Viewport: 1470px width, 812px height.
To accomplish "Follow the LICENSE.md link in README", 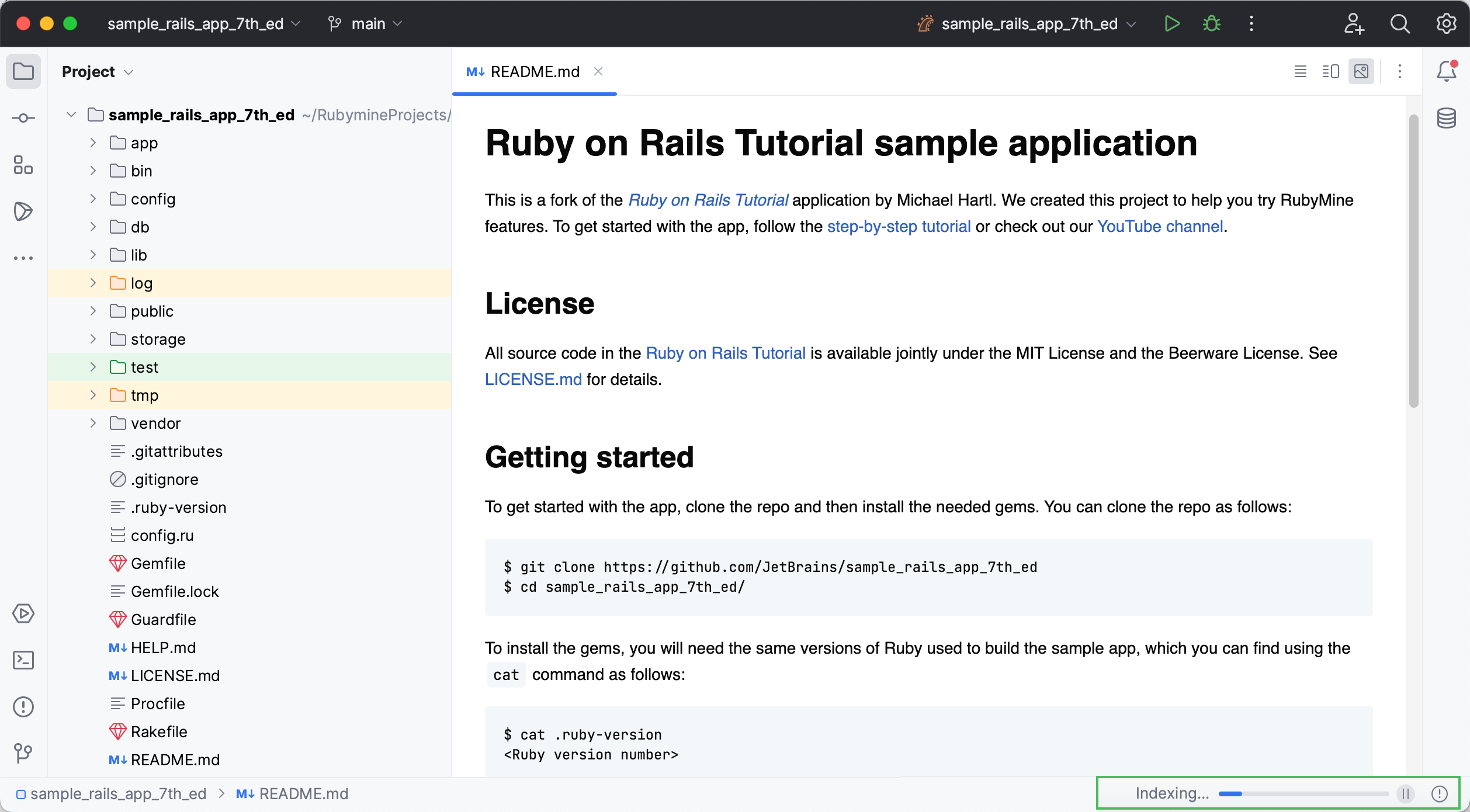I will pos(532,379).
